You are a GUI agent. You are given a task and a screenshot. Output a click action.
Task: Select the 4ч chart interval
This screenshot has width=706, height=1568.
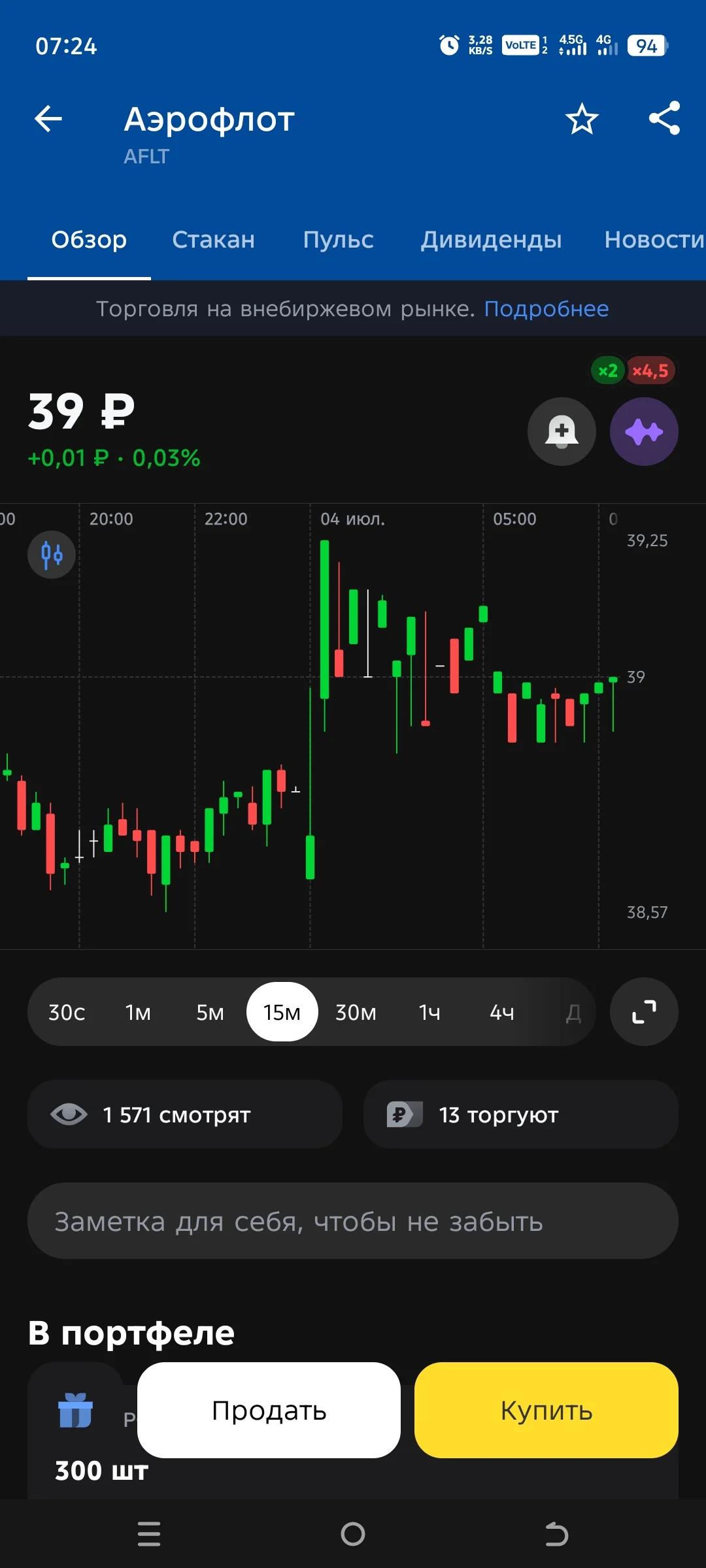(502, 1012)
